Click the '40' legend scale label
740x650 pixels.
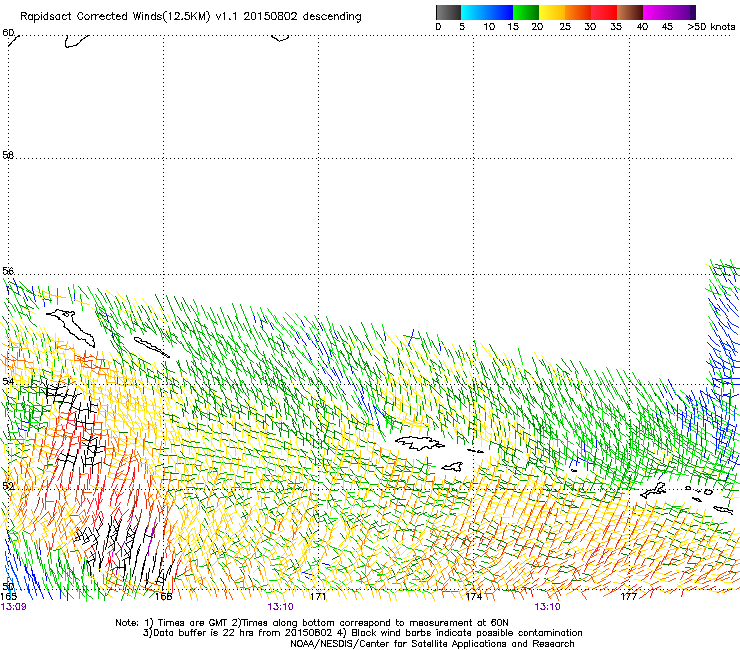[x=642, y=27]
